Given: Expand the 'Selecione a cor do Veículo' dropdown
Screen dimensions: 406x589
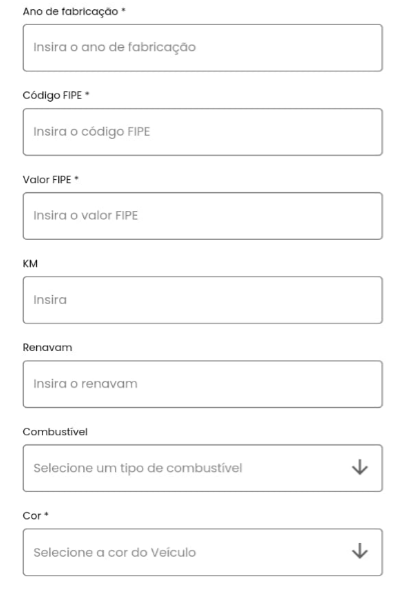Looking at the screenshot, I should coord(203,552).
